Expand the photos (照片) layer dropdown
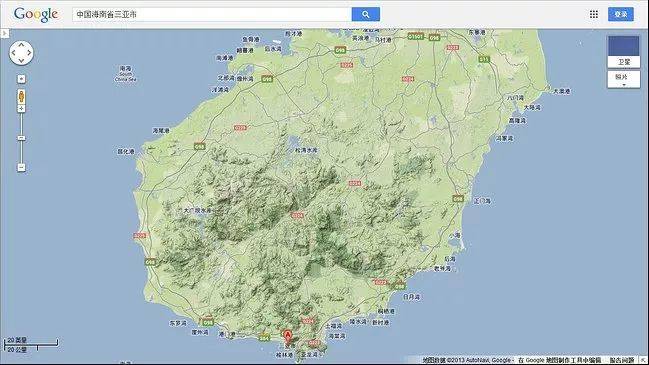 click(623, 79)
